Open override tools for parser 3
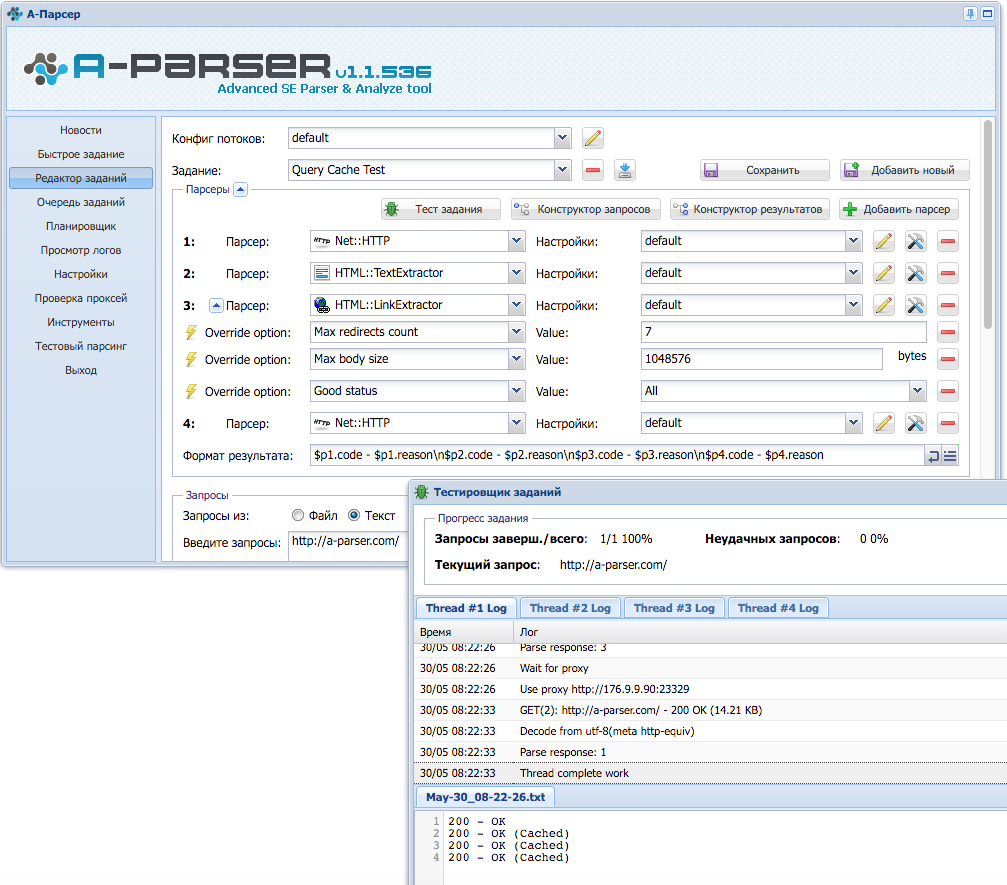The height and width of the screenshot is (885, 1007). coord(915,305)
